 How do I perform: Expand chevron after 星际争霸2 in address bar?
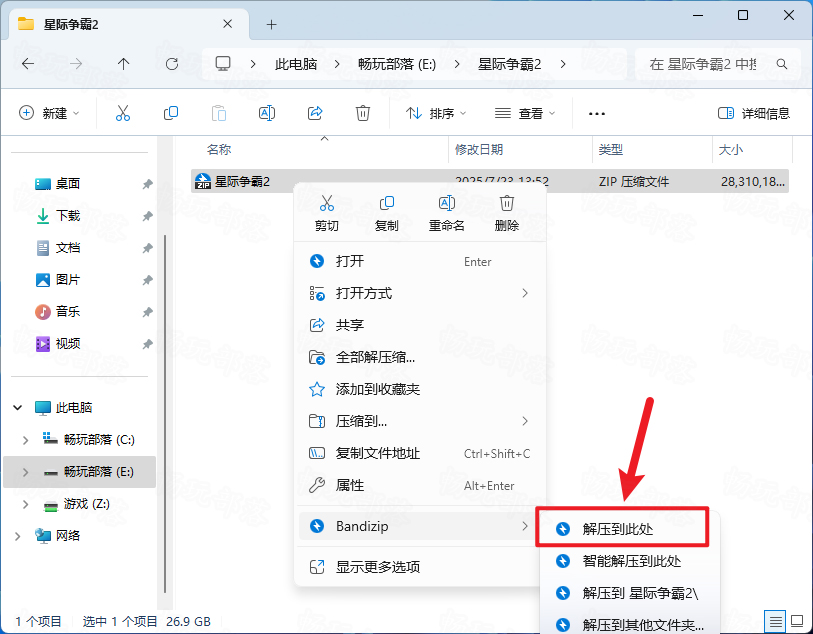[x=563, y=64]
